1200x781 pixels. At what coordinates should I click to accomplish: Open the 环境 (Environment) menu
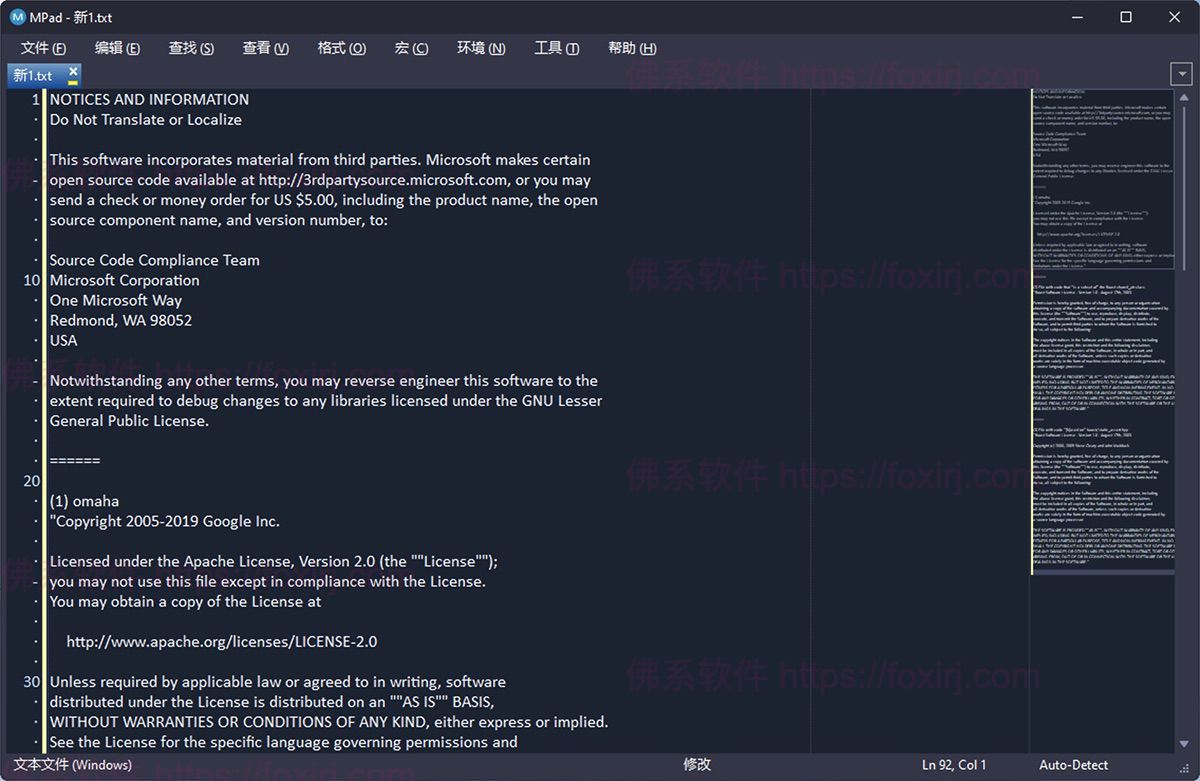click(480, 47)
